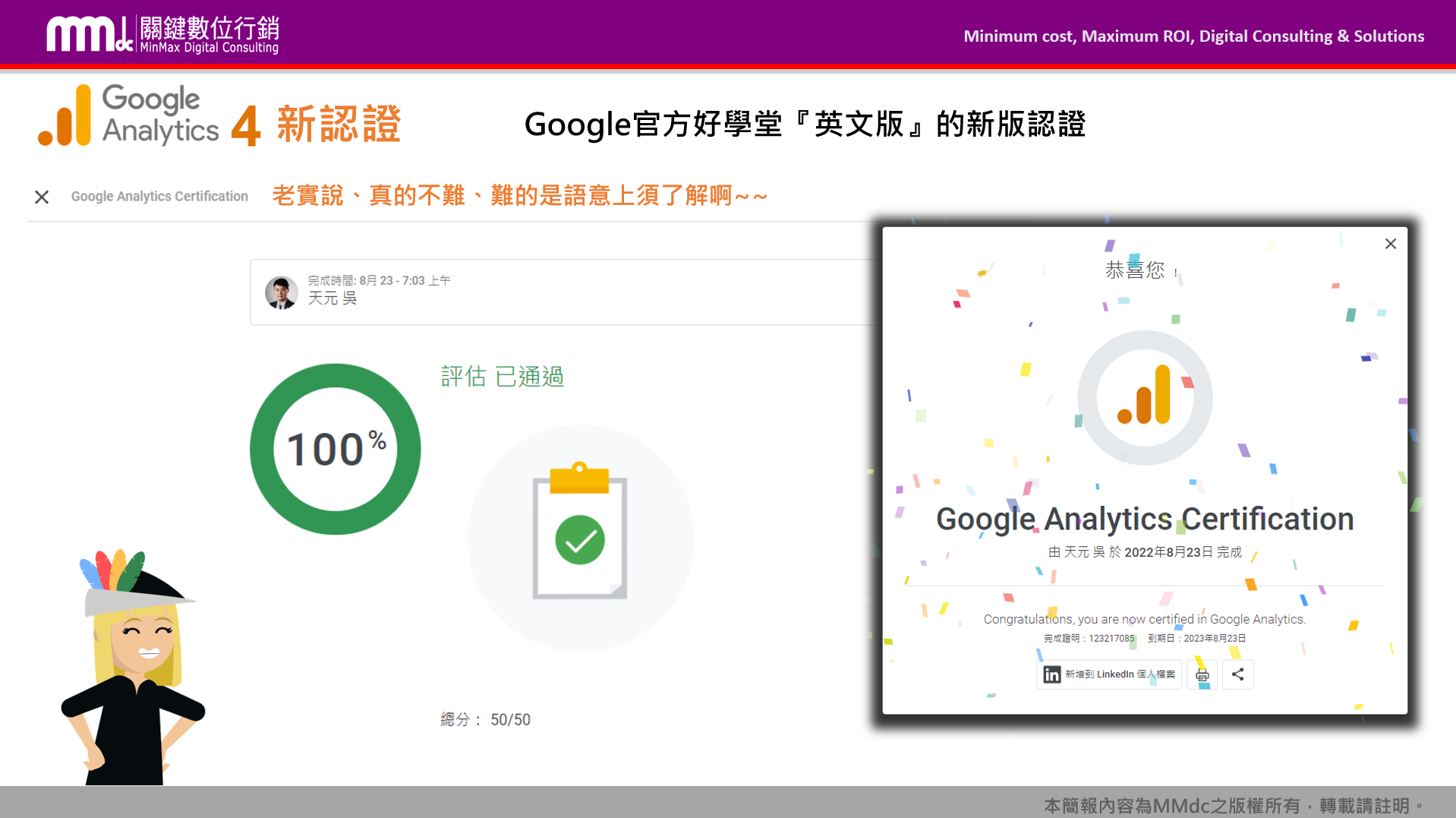Toggle the green pass status checkmark
This screenshot has height=818, width=1456.
click(x=581, y=539)
